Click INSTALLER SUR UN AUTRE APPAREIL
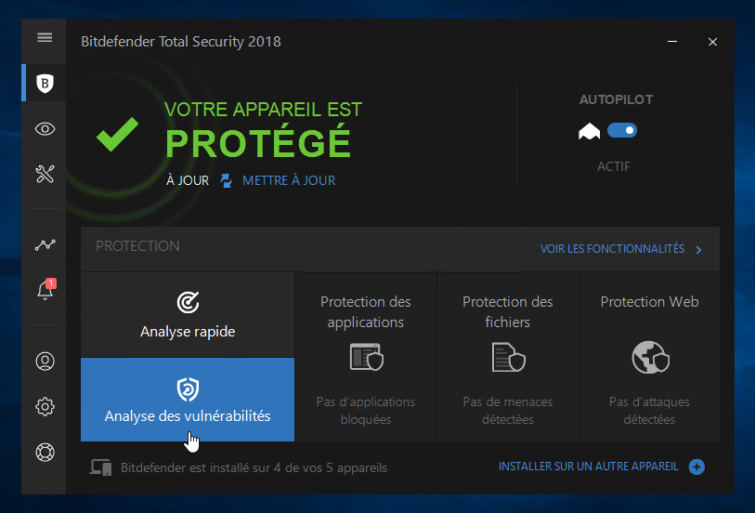 coord(588,467)
